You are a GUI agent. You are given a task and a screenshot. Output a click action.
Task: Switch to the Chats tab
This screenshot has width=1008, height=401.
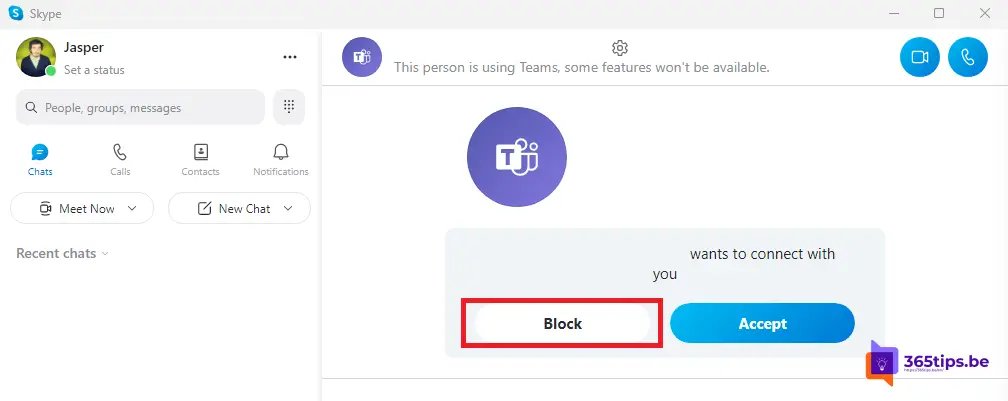40,160
